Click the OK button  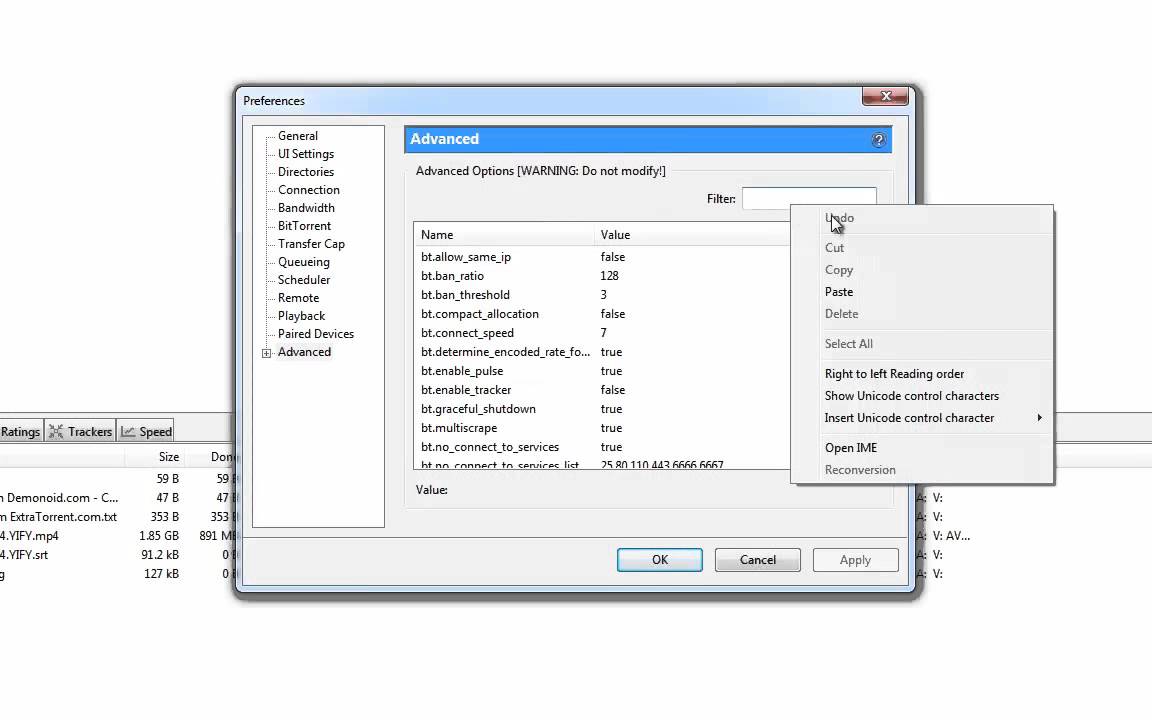(660, 560)
